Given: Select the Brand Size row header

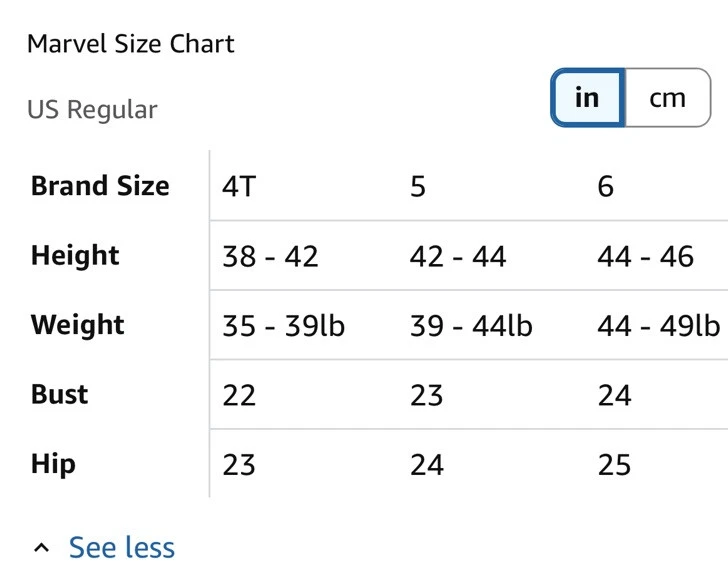Looking at the screenshot, I should 100,186.
